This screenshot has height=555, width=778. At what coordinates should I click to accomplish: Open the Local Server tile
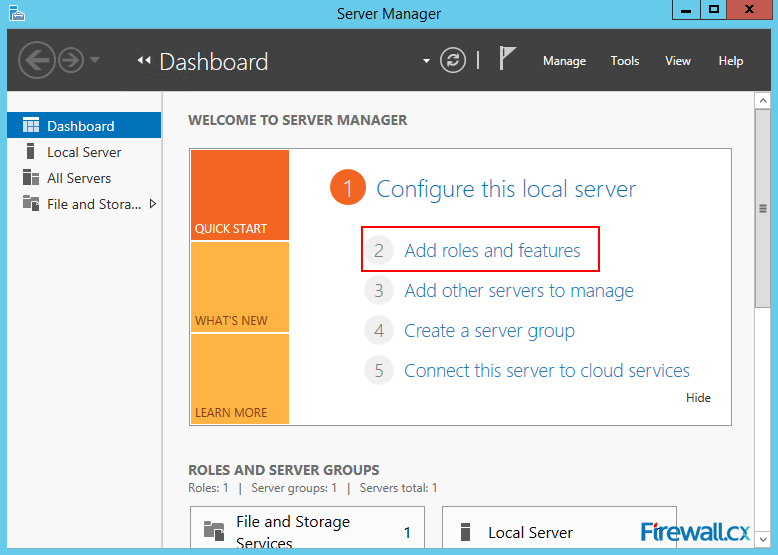[559, 527]
